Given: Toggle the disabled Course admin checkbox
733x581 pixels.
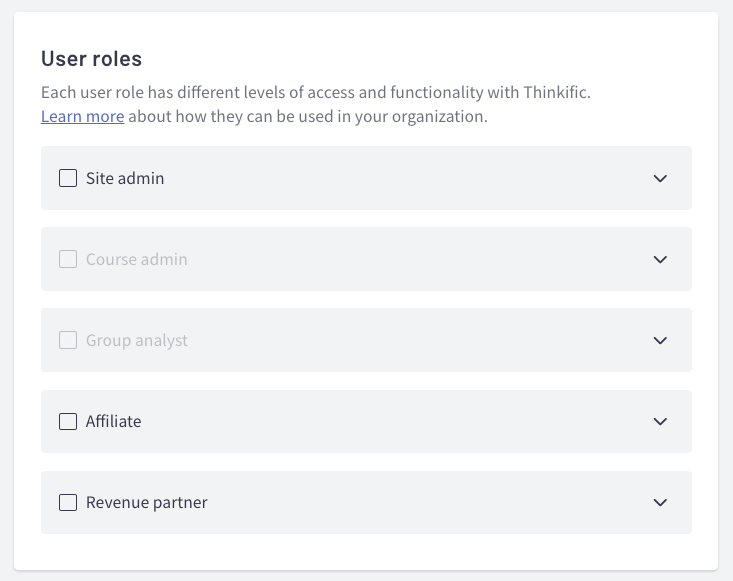Looking at the screenshot, I should click(x=68, y=259).
